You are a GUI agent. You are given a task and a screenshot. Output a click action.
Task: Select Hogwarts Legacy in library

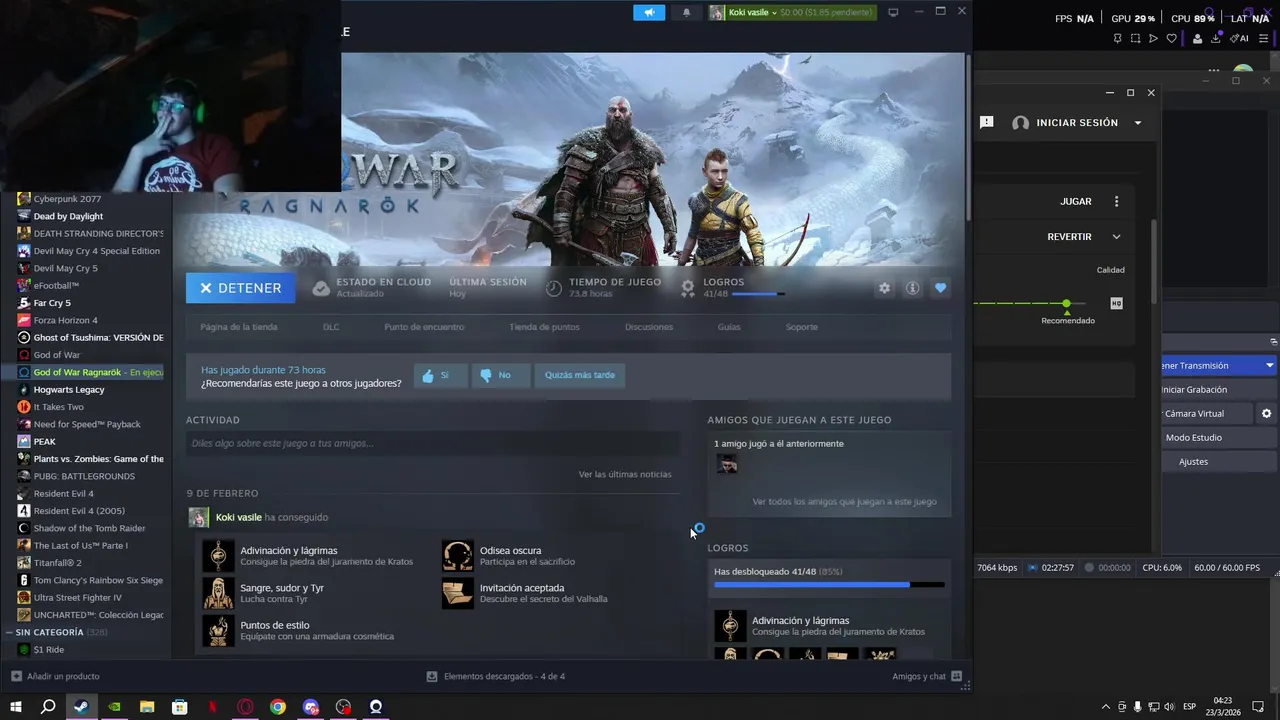tap(69, 389)
